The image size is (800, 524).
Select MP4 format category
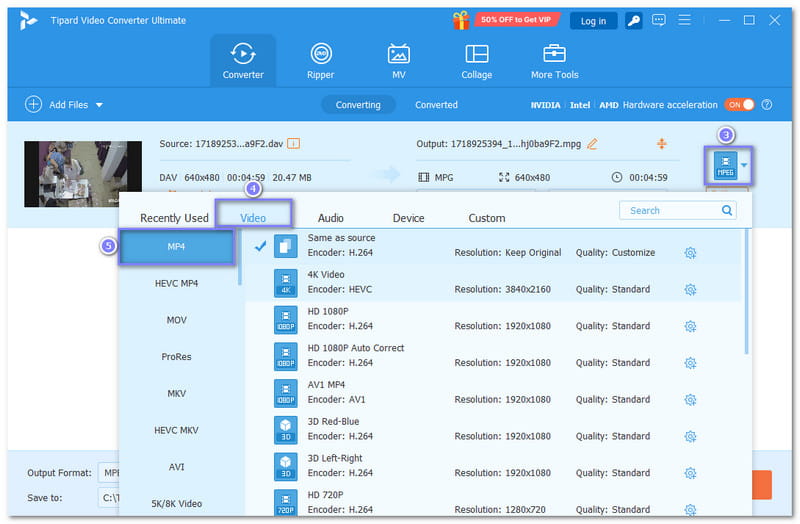[x=177, y=246]
